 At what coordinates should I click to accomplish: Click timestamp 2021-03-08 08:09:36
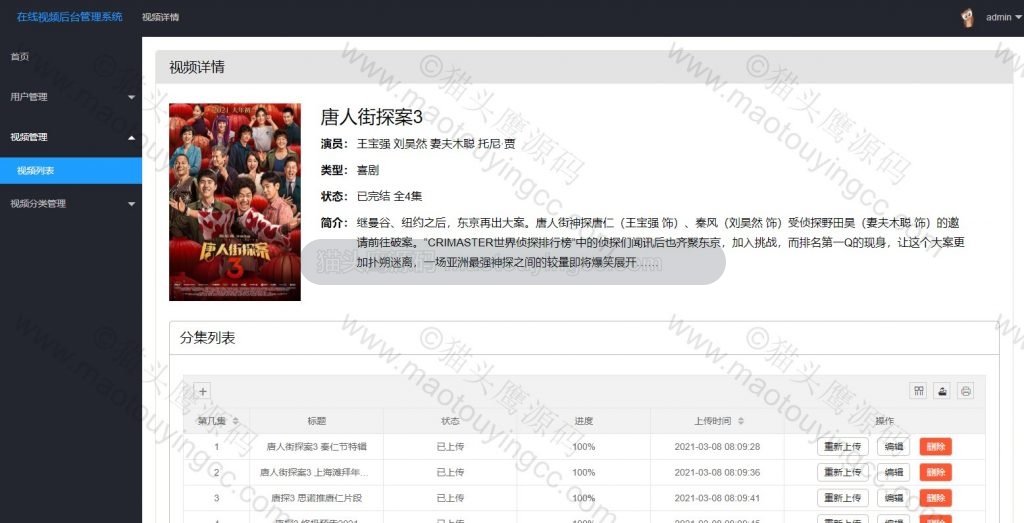[717, 472]
